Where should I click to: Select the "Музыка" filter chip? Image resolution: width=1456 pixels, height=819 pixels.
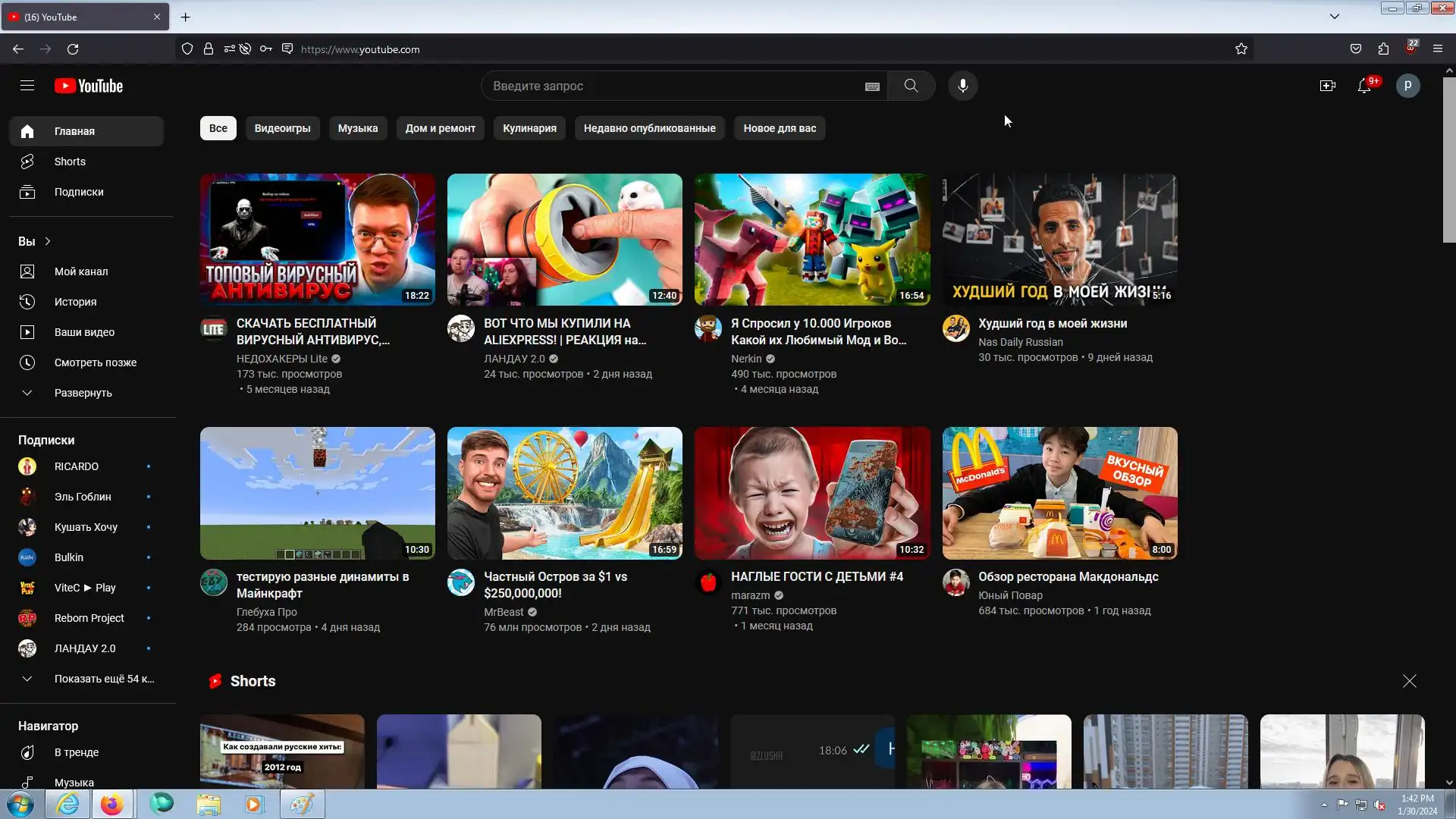click(357, 128)
